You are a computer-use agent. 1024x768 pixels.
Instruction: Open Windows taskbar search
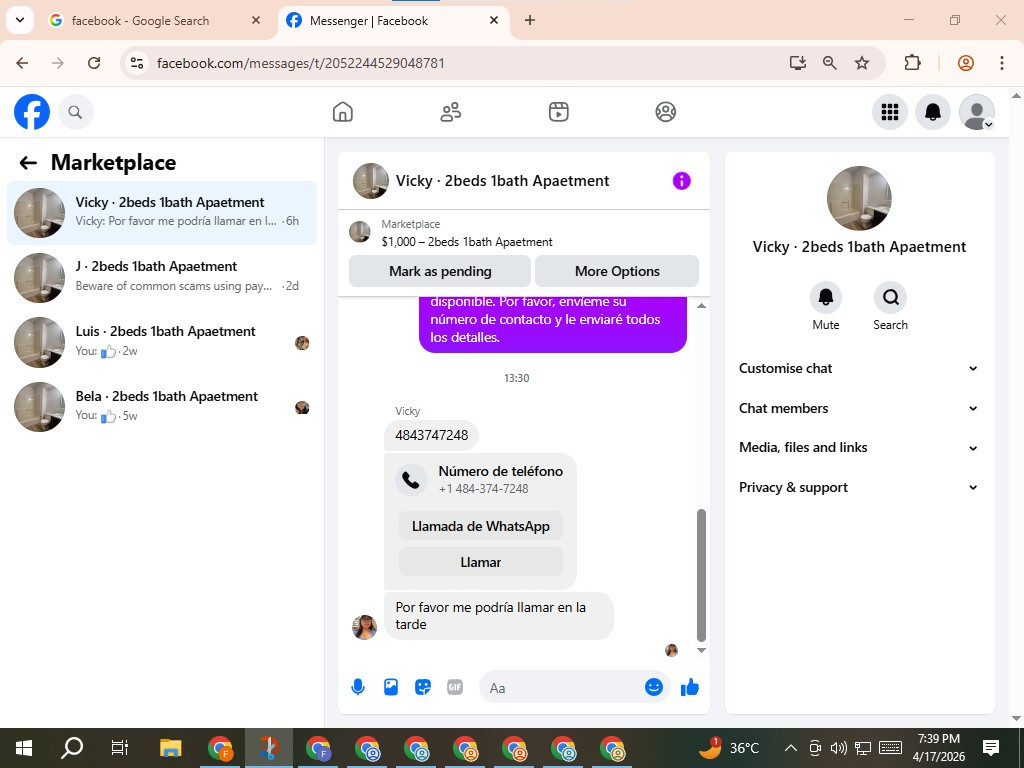point(72,748)
